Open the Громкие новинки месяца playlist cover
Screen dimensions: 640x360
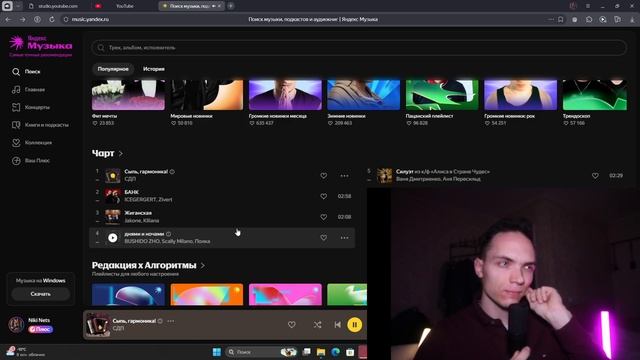[x=285, y=95]
